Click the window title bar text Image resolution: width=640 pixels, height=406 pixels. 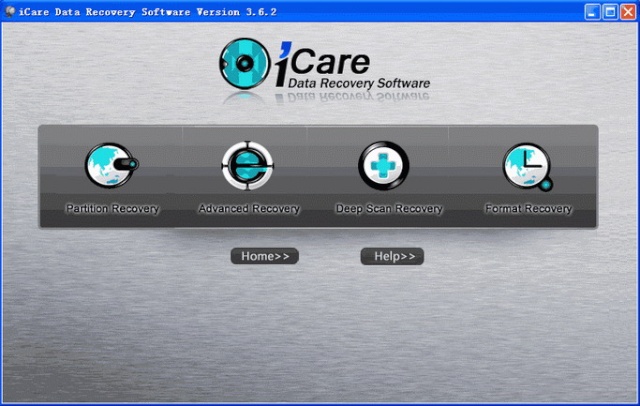pyautogui.click(x=148, y=12)
